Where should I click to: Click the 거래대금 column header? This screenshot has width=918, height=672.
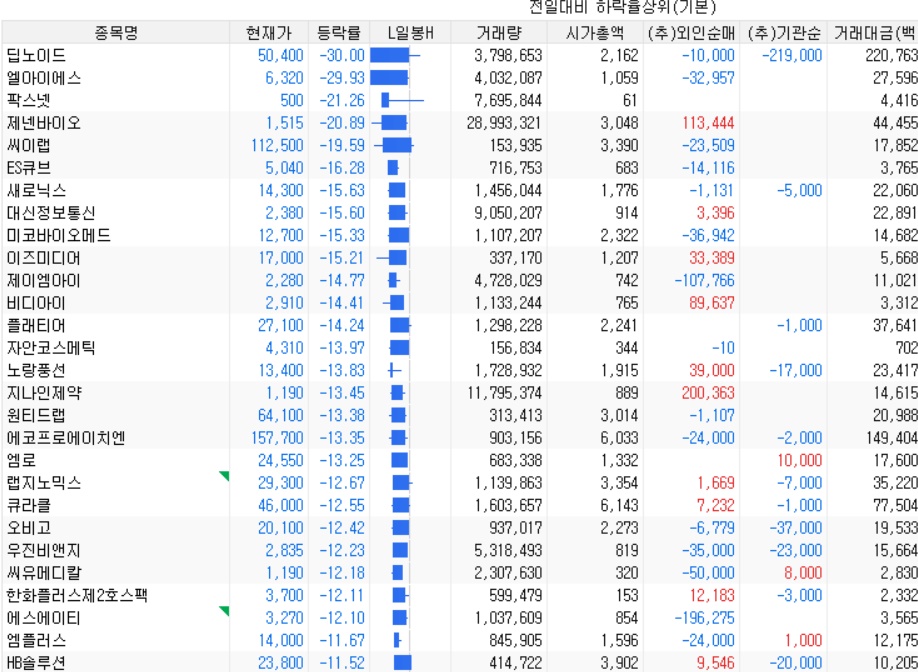click(x=873, y=33)
